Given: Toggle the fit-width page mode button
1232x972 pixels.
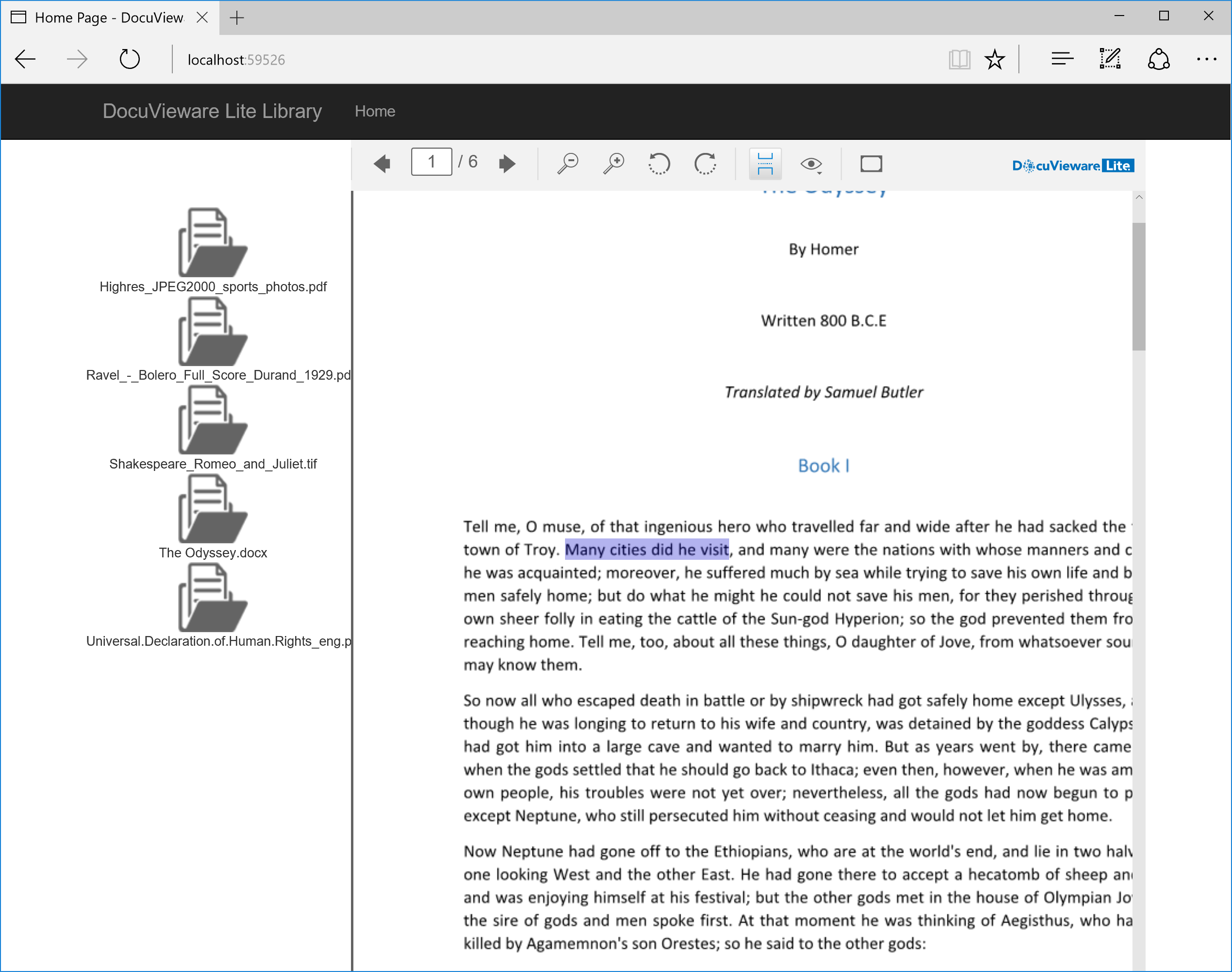Looking at the screenshot, I should pyautogui.click(x=765, y=164).
